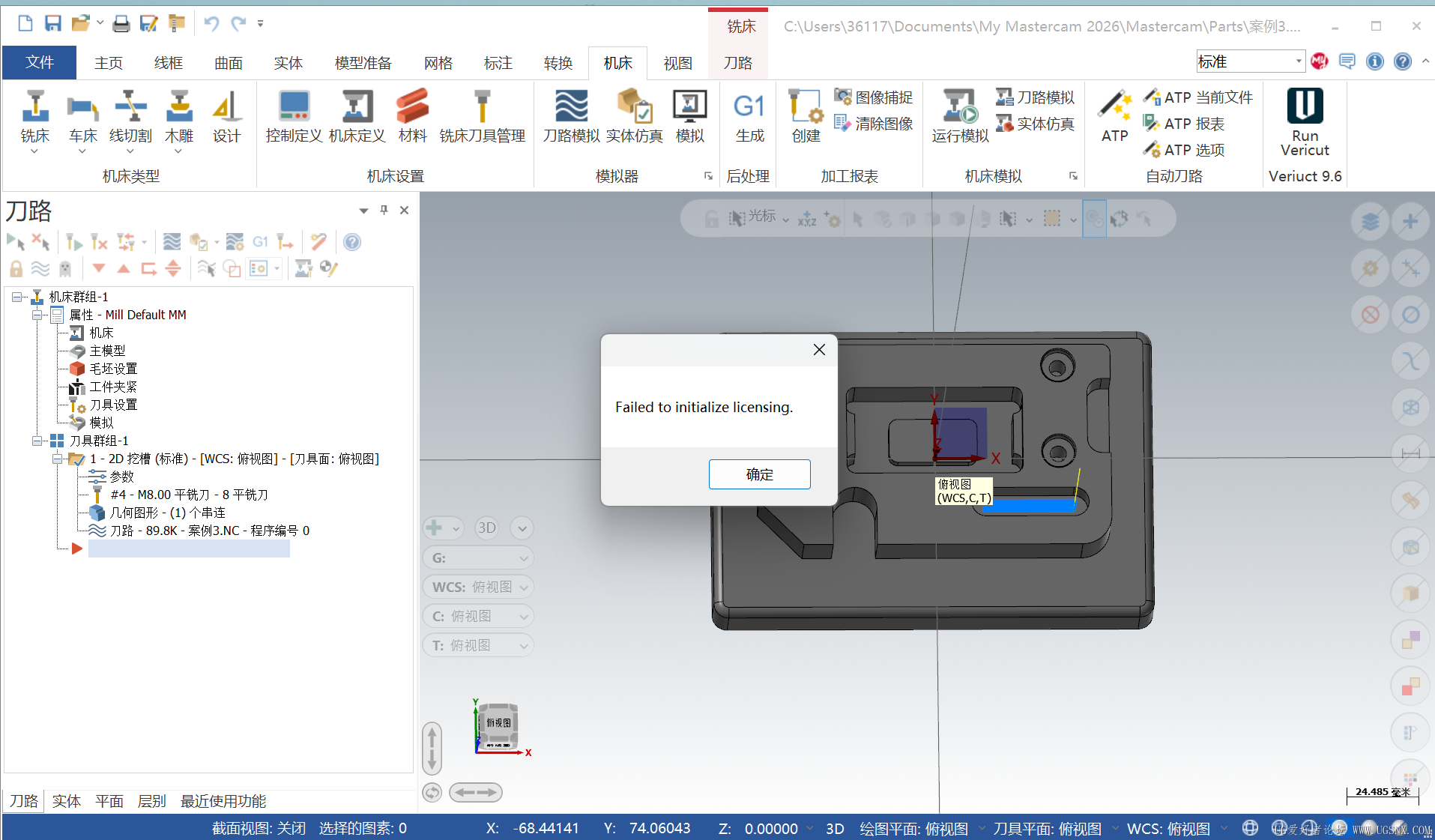Screen dimensions: 1435x840
Task: Expand the 标准 configuration combo box
Action: click(1298, 61)
